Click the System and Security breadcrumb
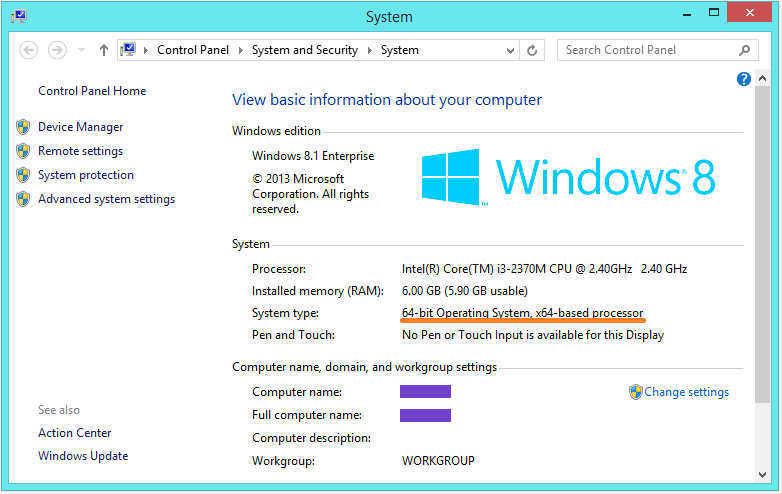This screenshot has width=782, height=494. 305,50
